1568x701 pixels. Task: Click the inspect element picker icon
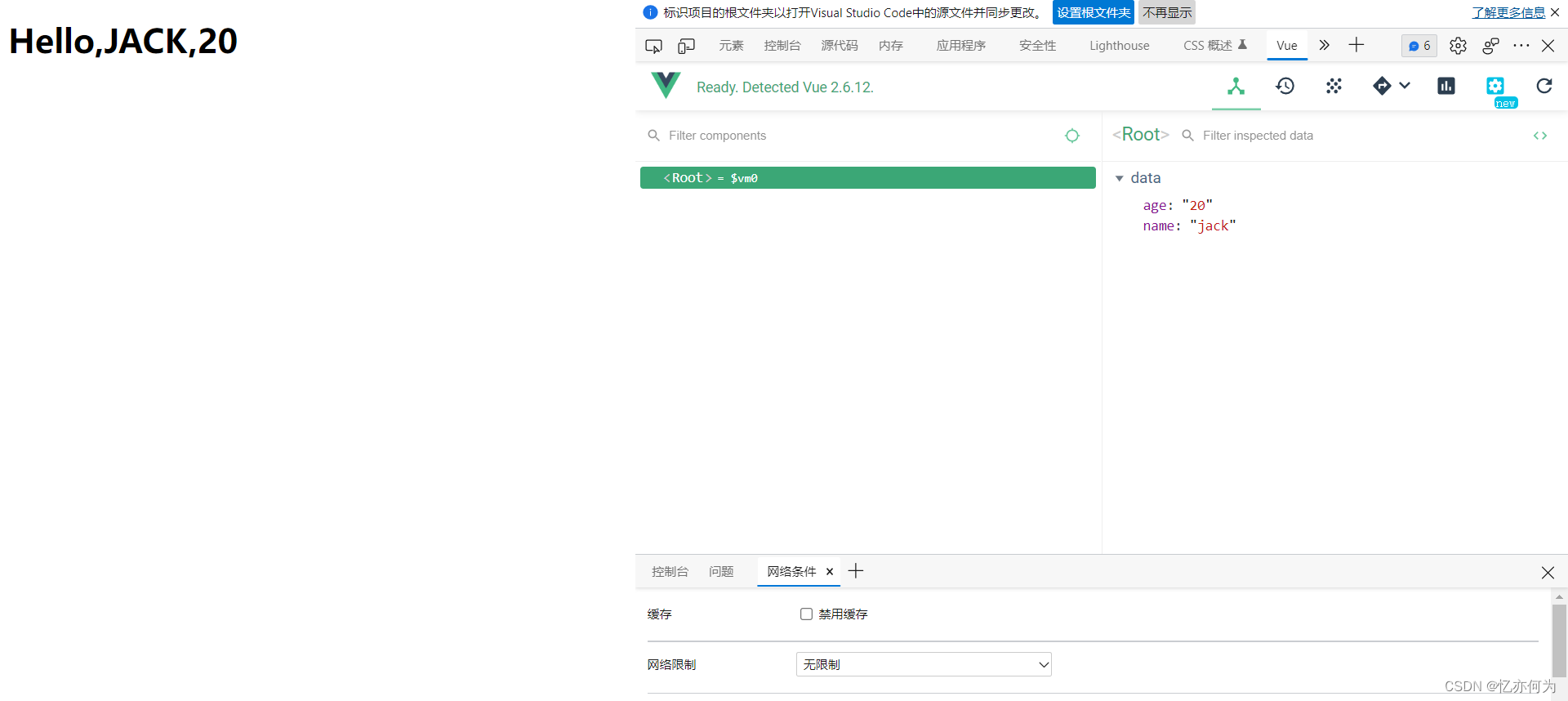coord(653,46)
